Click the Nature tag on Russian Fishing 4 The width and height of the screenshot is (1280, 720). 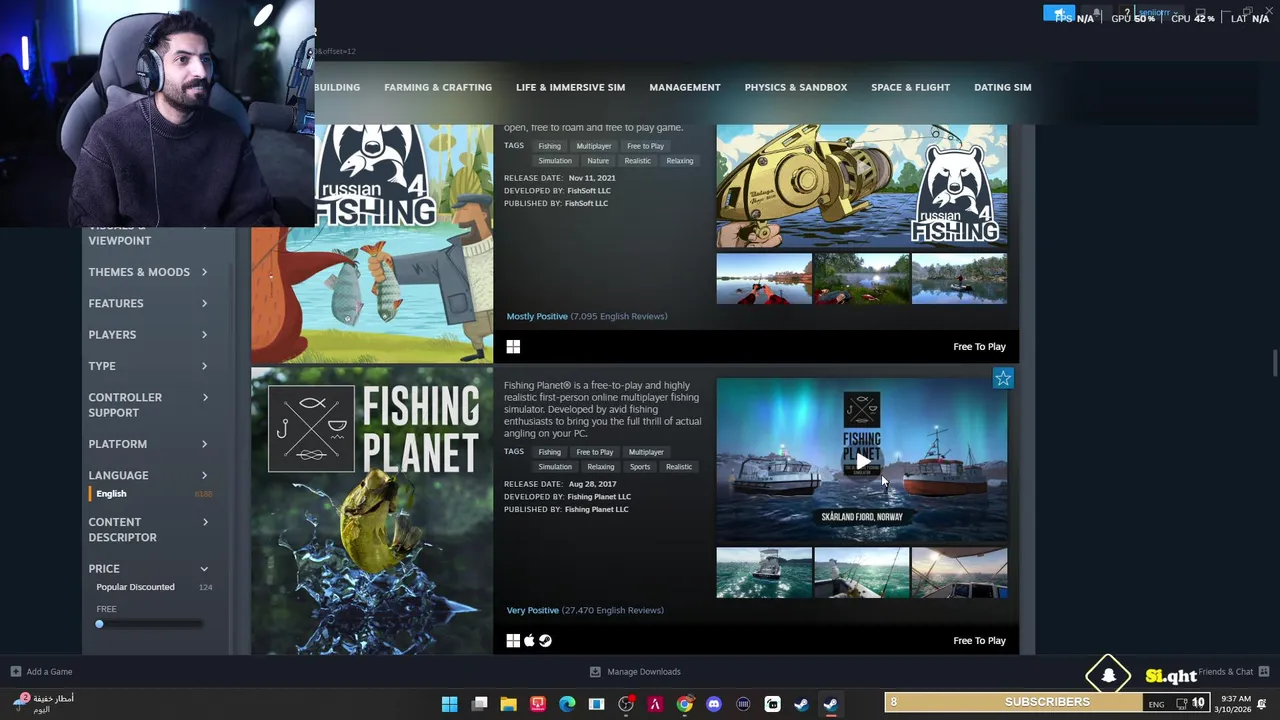(598, 161)
